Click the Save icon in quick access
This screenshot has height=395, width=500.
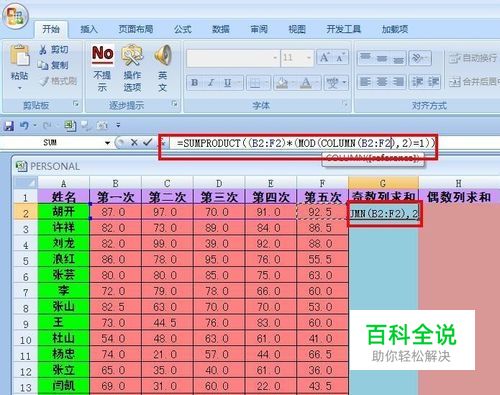9,126
